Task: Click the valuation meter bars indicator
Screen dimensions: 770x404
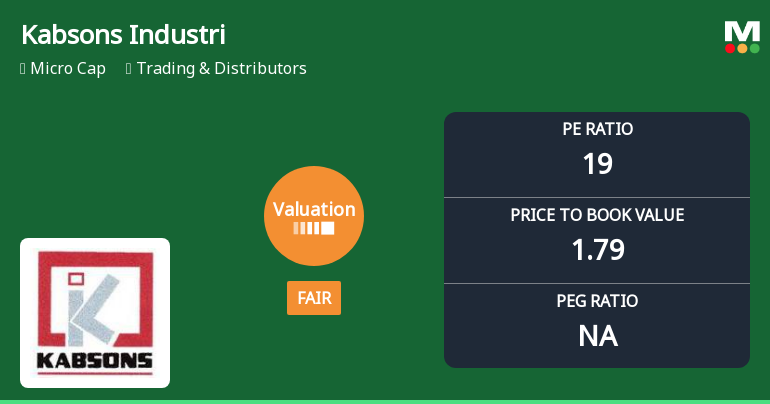Action: 314,229
